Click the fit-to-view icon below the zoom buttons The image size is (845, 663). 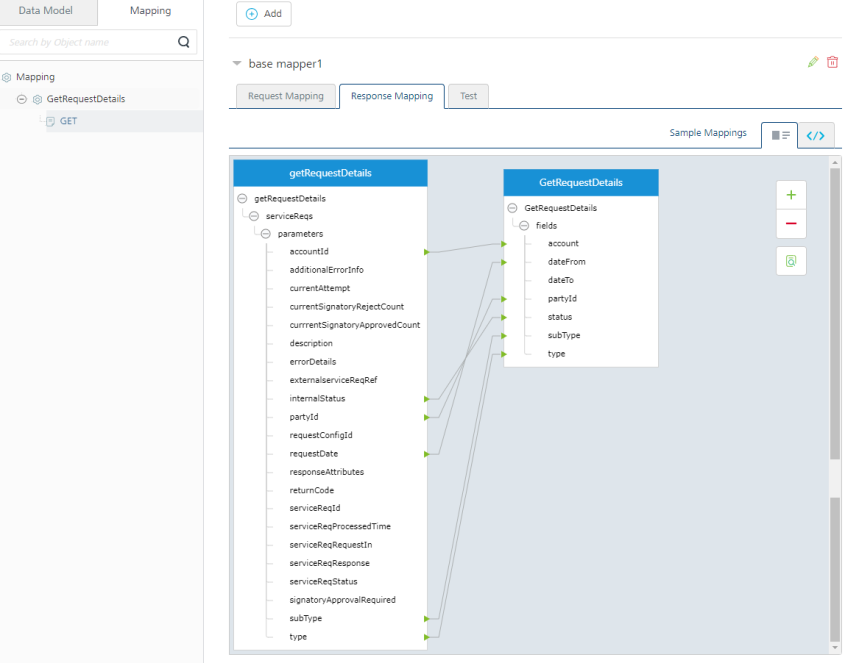[791, 261]
